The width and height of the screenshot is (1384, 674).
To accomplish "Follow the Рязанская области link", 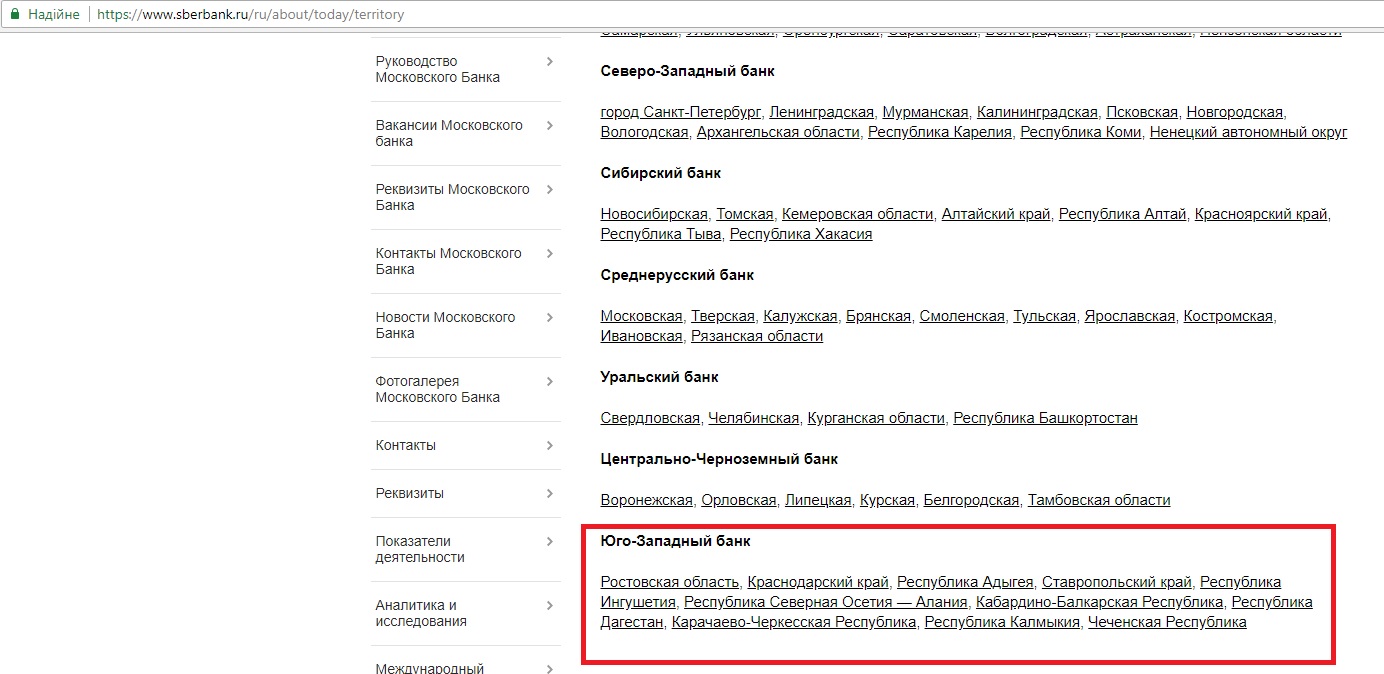I will point(757,336).
